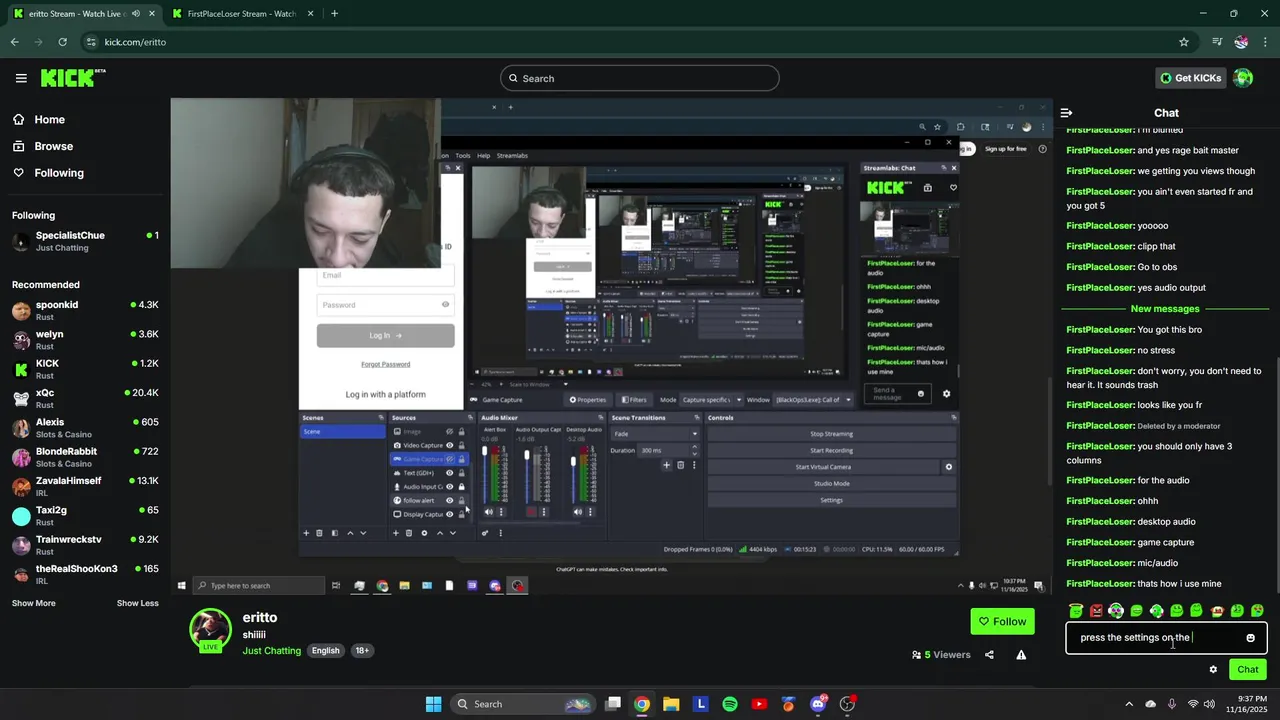Collapse the chat panel arrow icon
This screenshot has width=1280, height=720.
pos(1066,113)
